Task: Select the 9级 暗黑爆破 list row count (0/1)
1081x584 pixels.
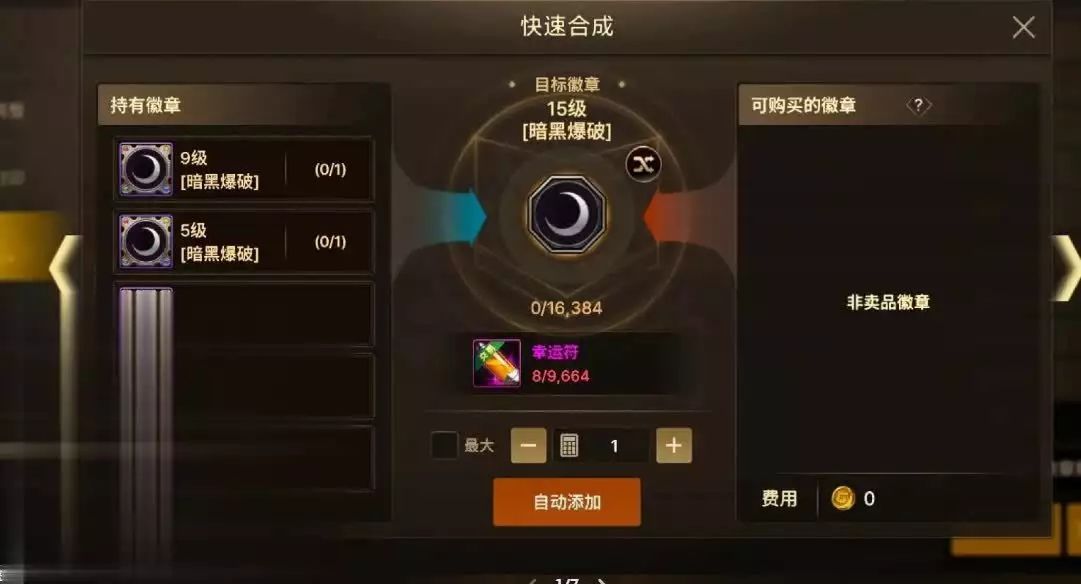Action: coord(330,170)
